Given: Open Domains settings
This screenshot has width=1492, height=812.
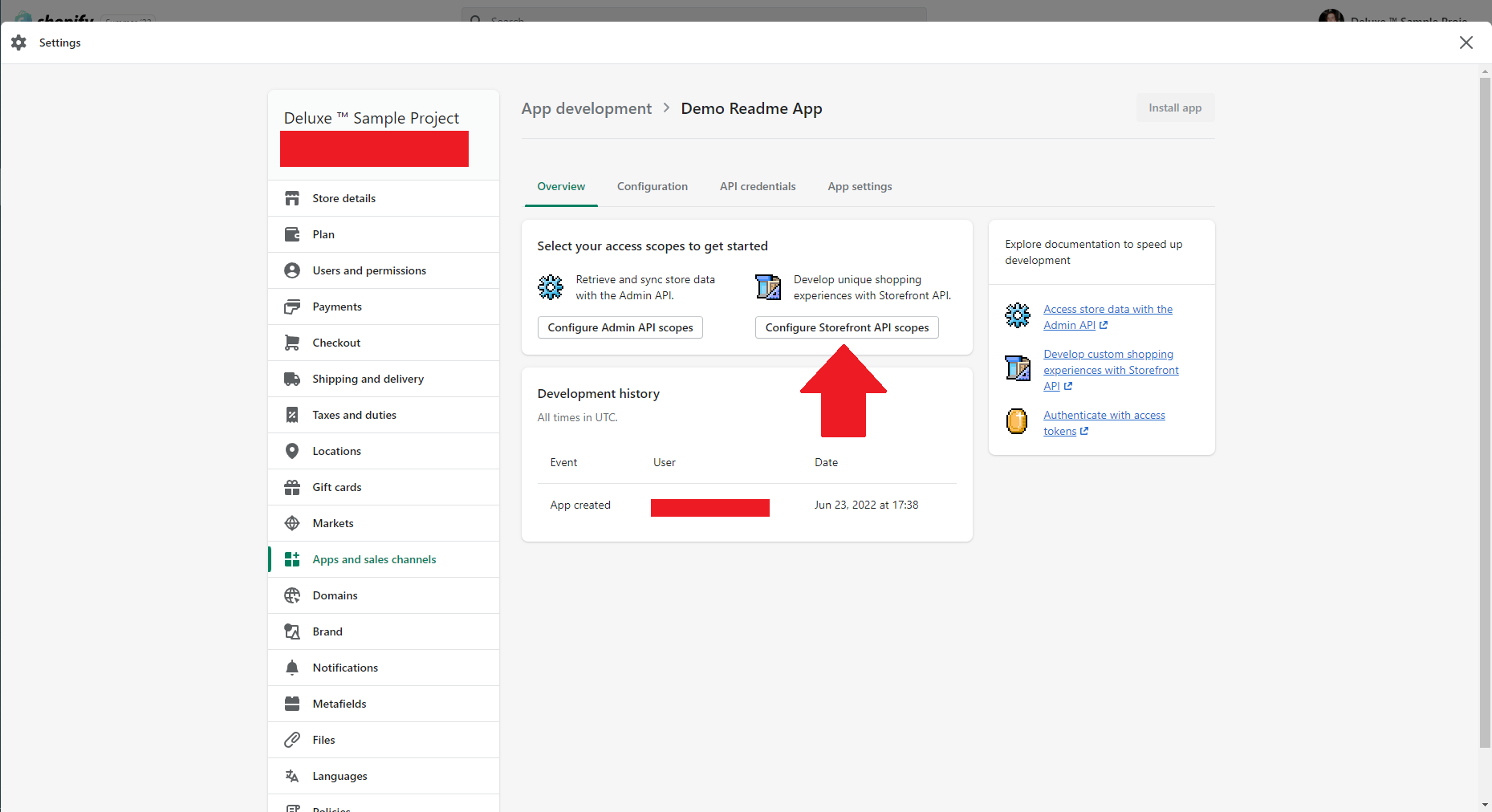Looking at the screenshot, I should 384,595.
